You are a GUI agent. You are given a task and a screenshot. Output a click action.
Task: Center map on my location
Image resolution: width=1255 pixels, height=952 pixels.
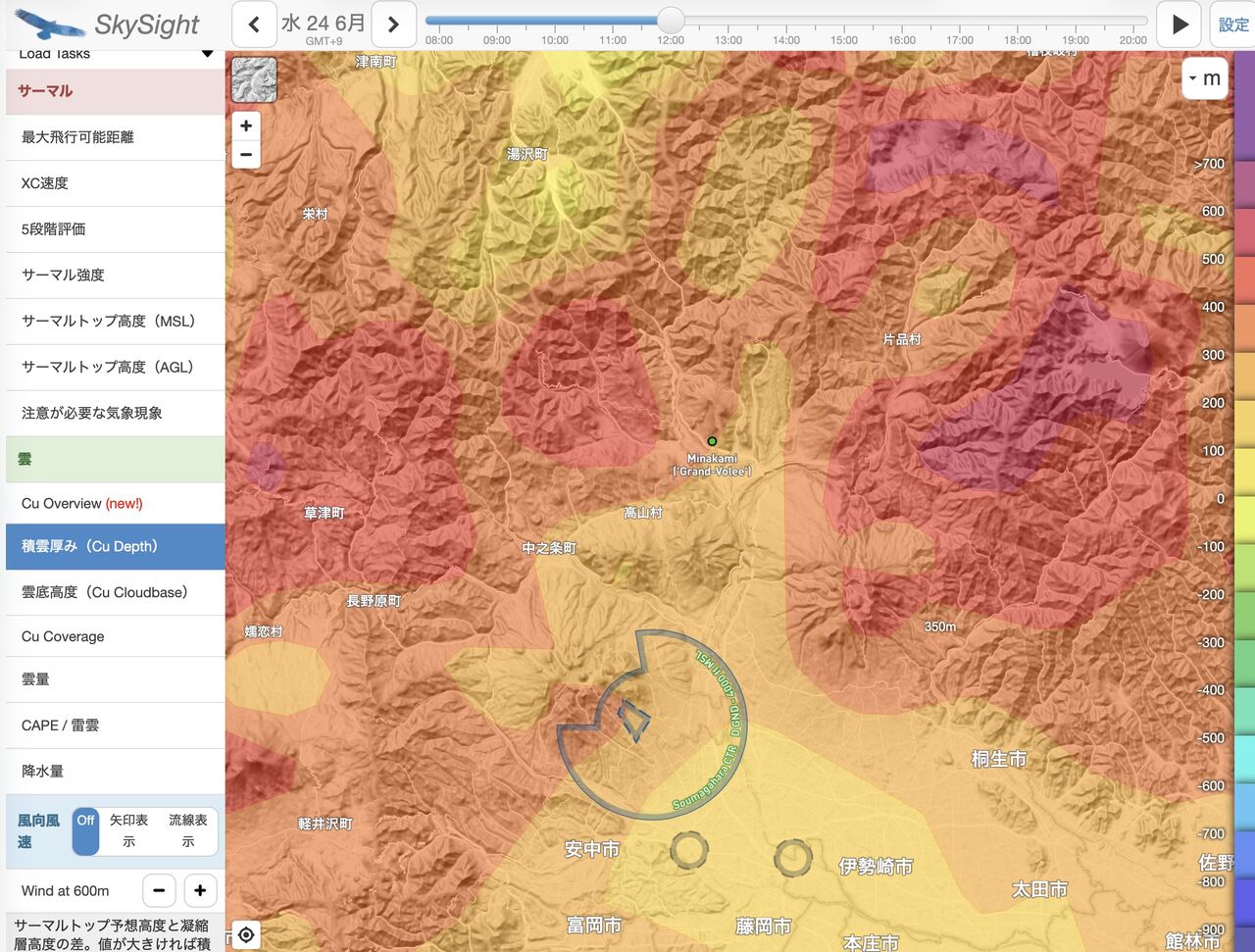[246, 934]
